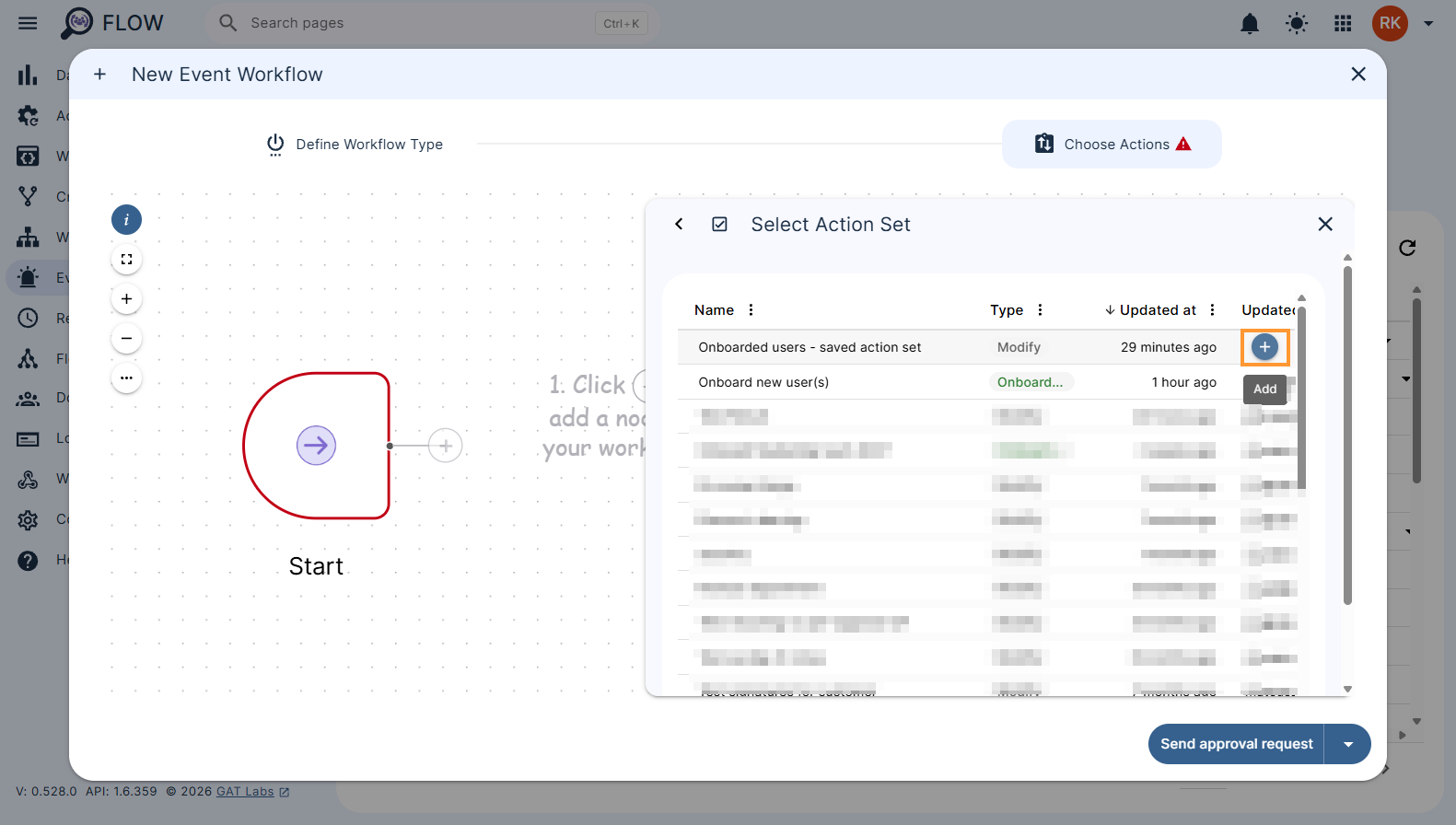Sort by Updated at column
The width and height of the screenshot is (1456, 825).
1150,310
